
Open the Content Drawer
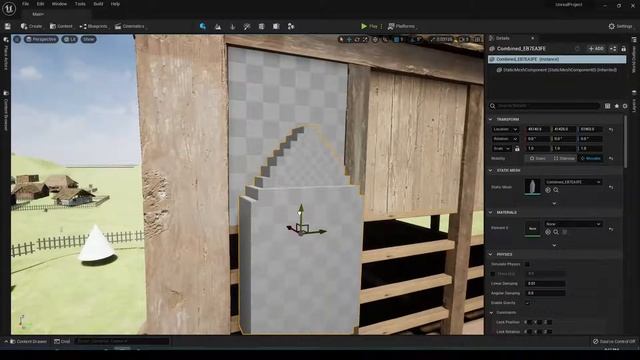(x=28, y=341)
